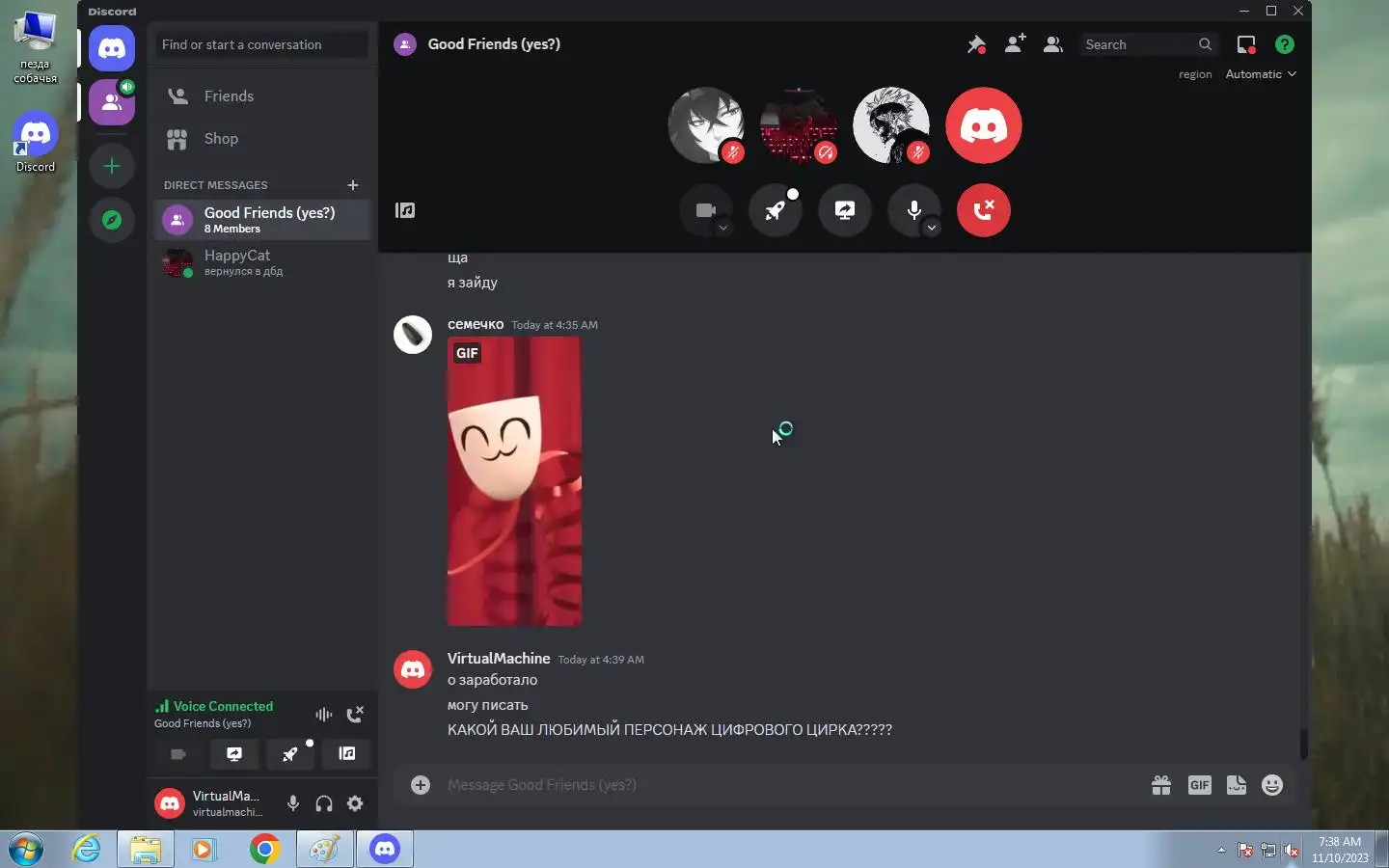
Task: Open the sticker picker icon
Action: 1237,785
